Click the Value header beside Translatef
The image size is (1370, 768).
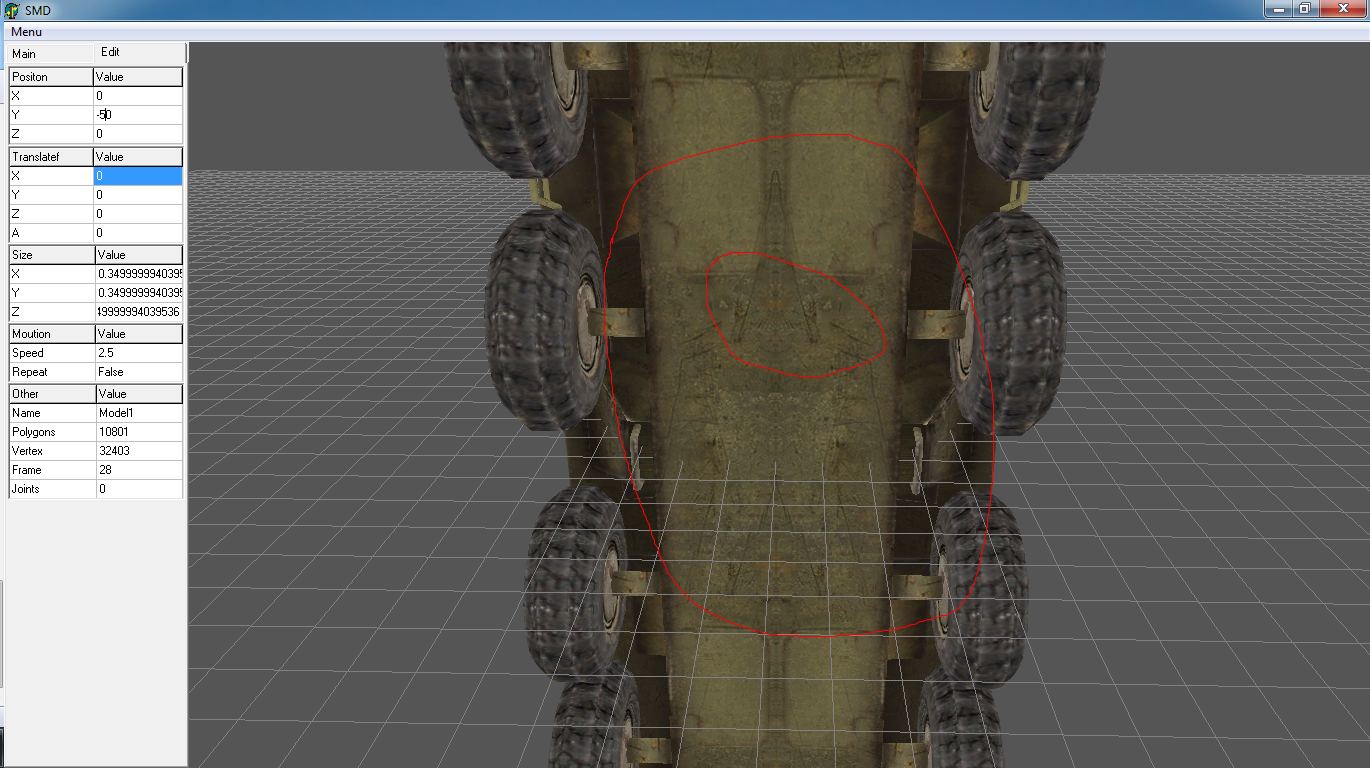tap(138, 157)
